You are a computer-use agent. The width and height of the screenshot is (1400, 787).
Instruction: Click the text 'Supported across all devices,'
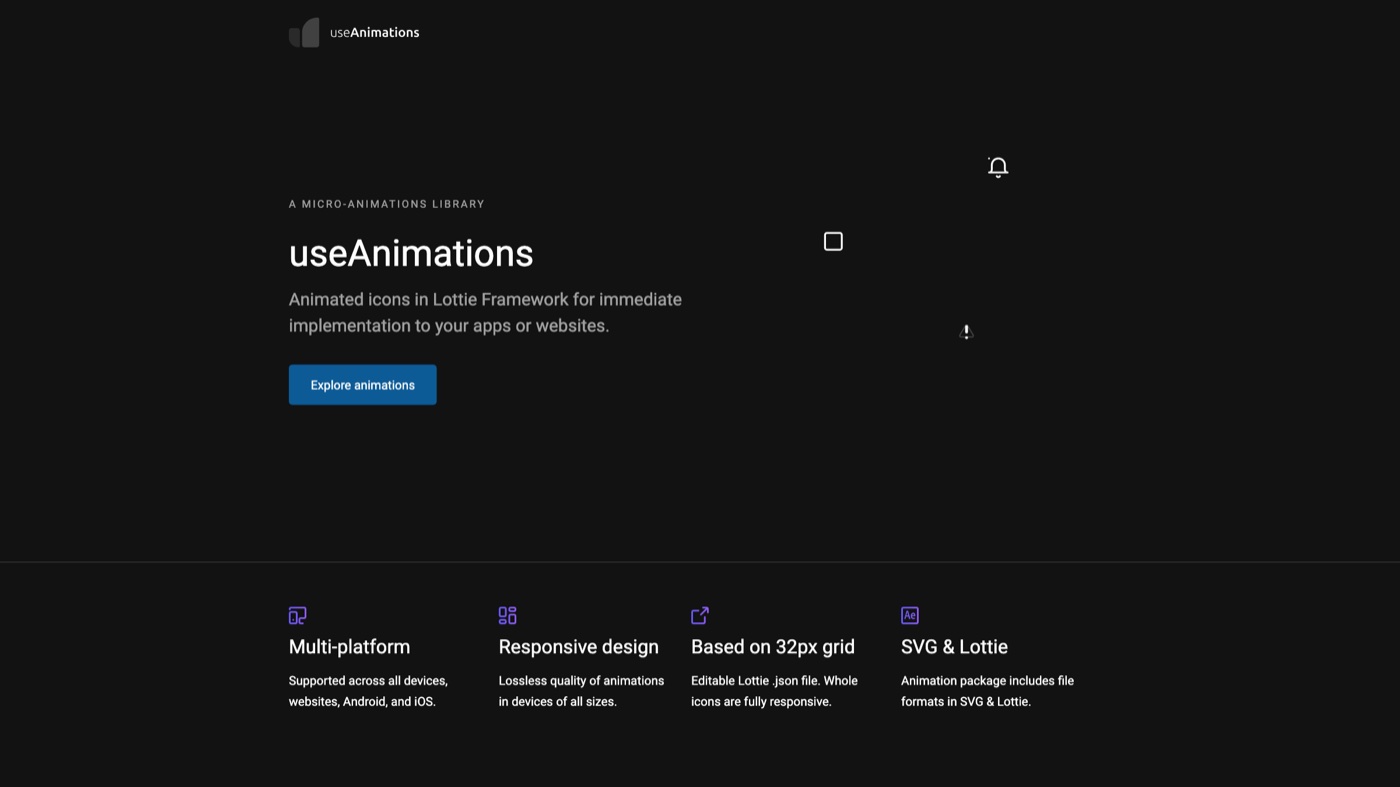click(x=368, y=681)
